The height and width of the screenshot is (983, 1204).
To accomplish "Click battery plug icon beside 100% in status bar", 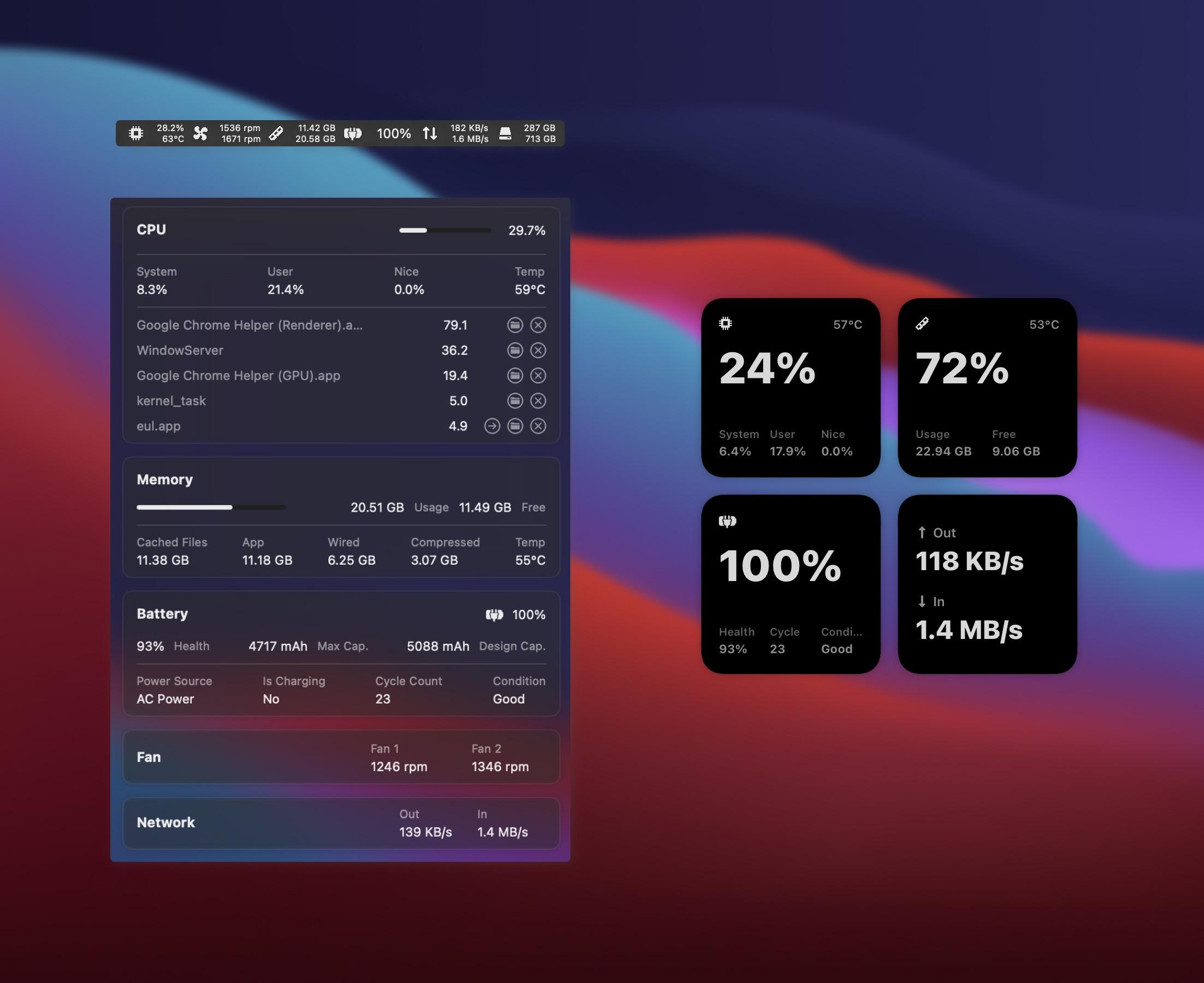I will (x=353, y=134).
